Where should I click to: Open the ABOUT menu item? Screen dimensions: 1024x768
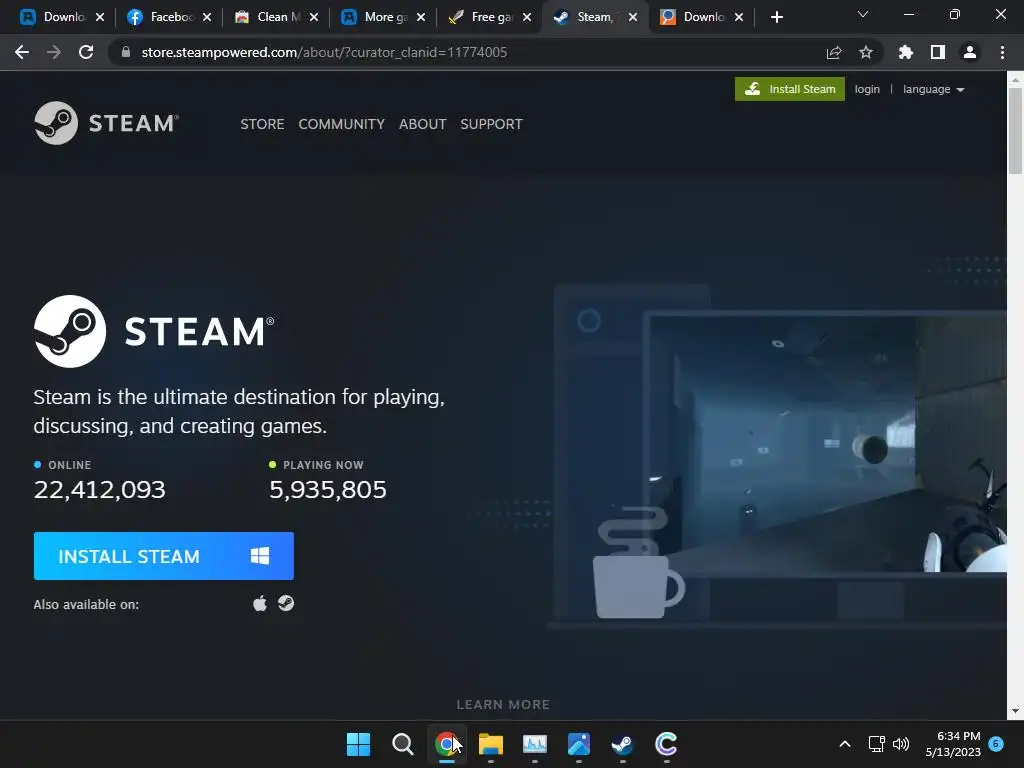[x=423, y=124]
